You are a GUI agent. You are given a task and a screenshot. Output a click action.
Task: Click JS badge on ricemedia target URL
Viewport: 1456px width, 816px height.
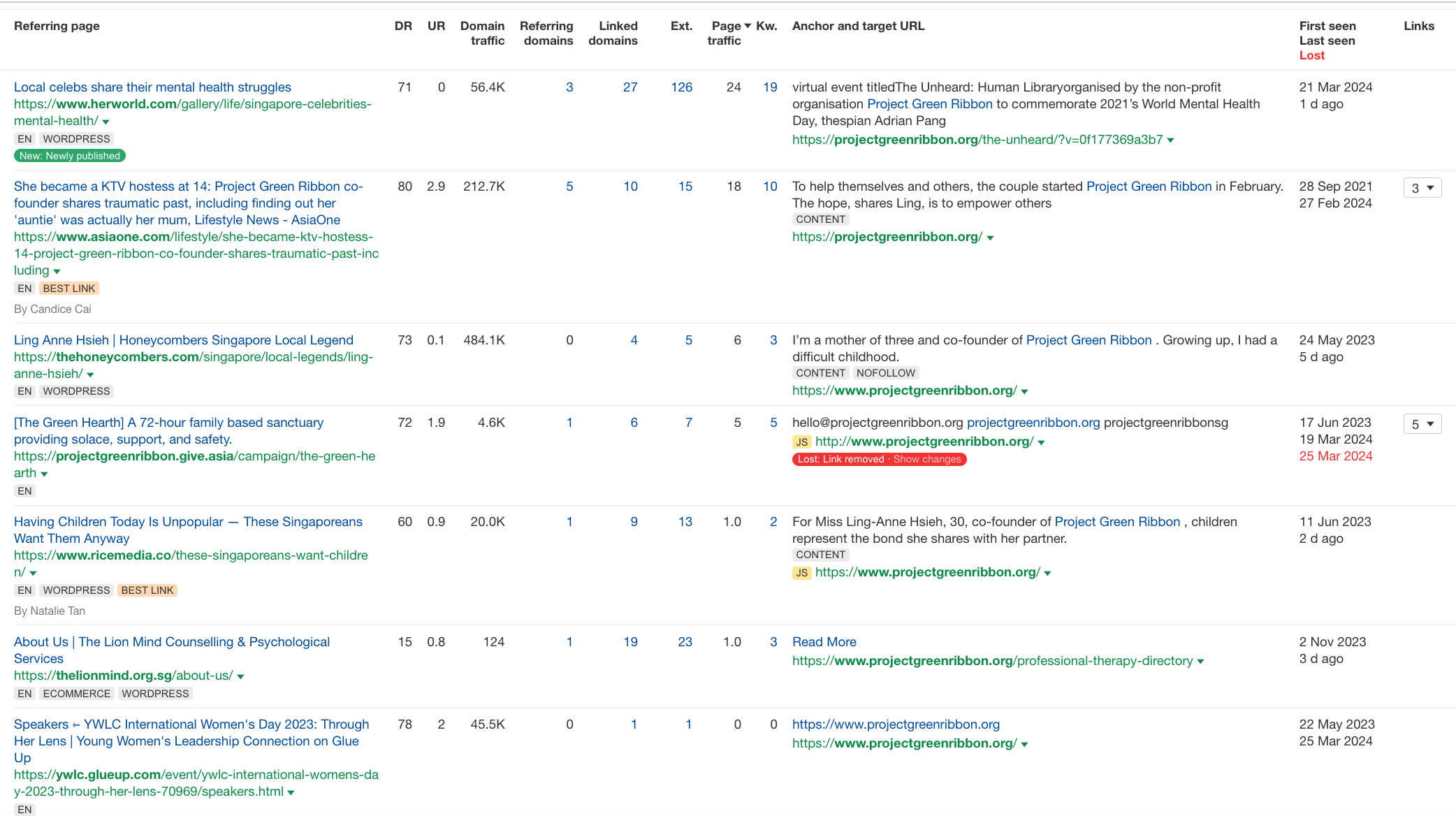coord(801,573)
